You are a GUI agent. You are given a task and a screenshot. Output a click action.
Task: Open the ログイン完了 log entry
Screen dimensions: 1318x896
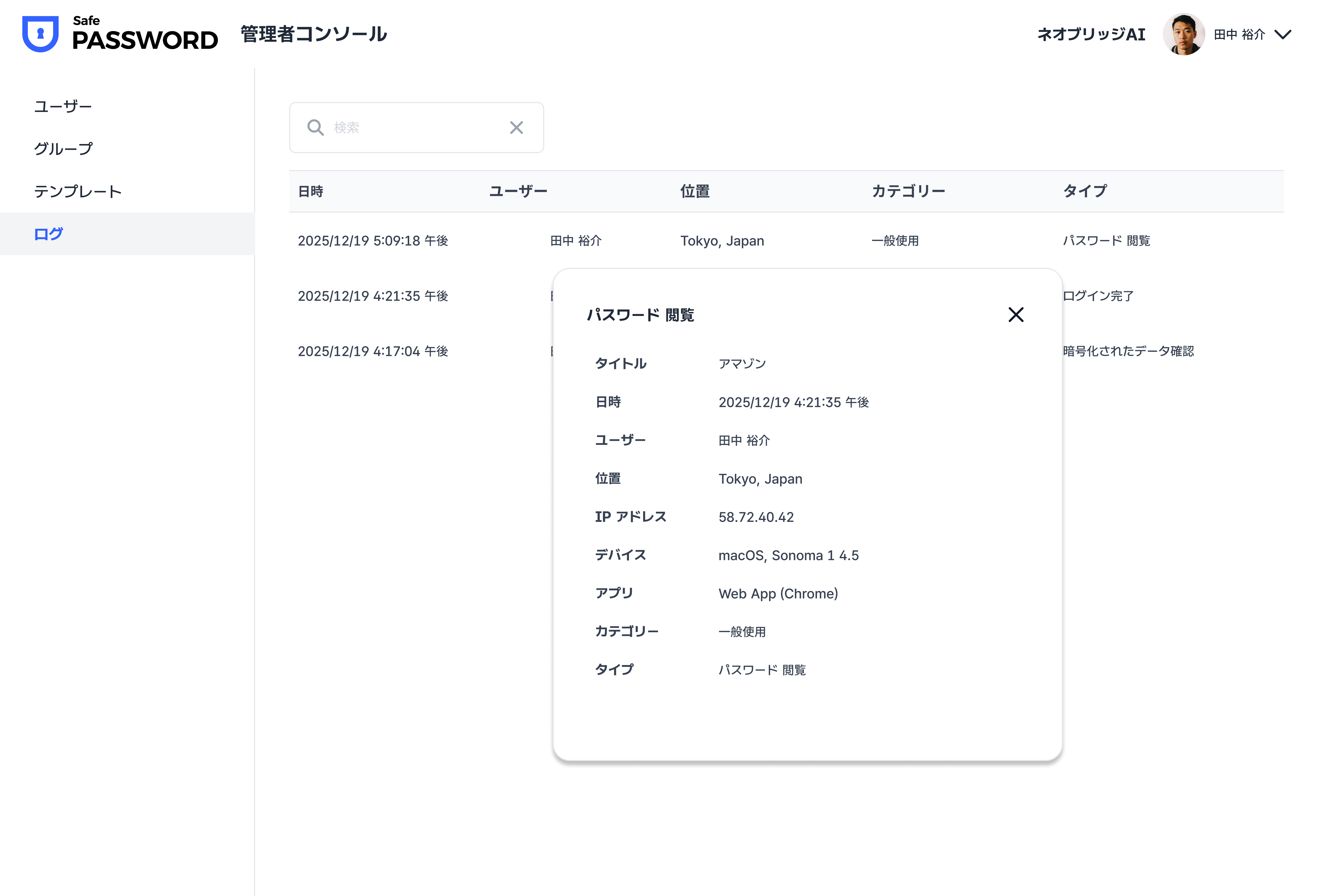1098,296
